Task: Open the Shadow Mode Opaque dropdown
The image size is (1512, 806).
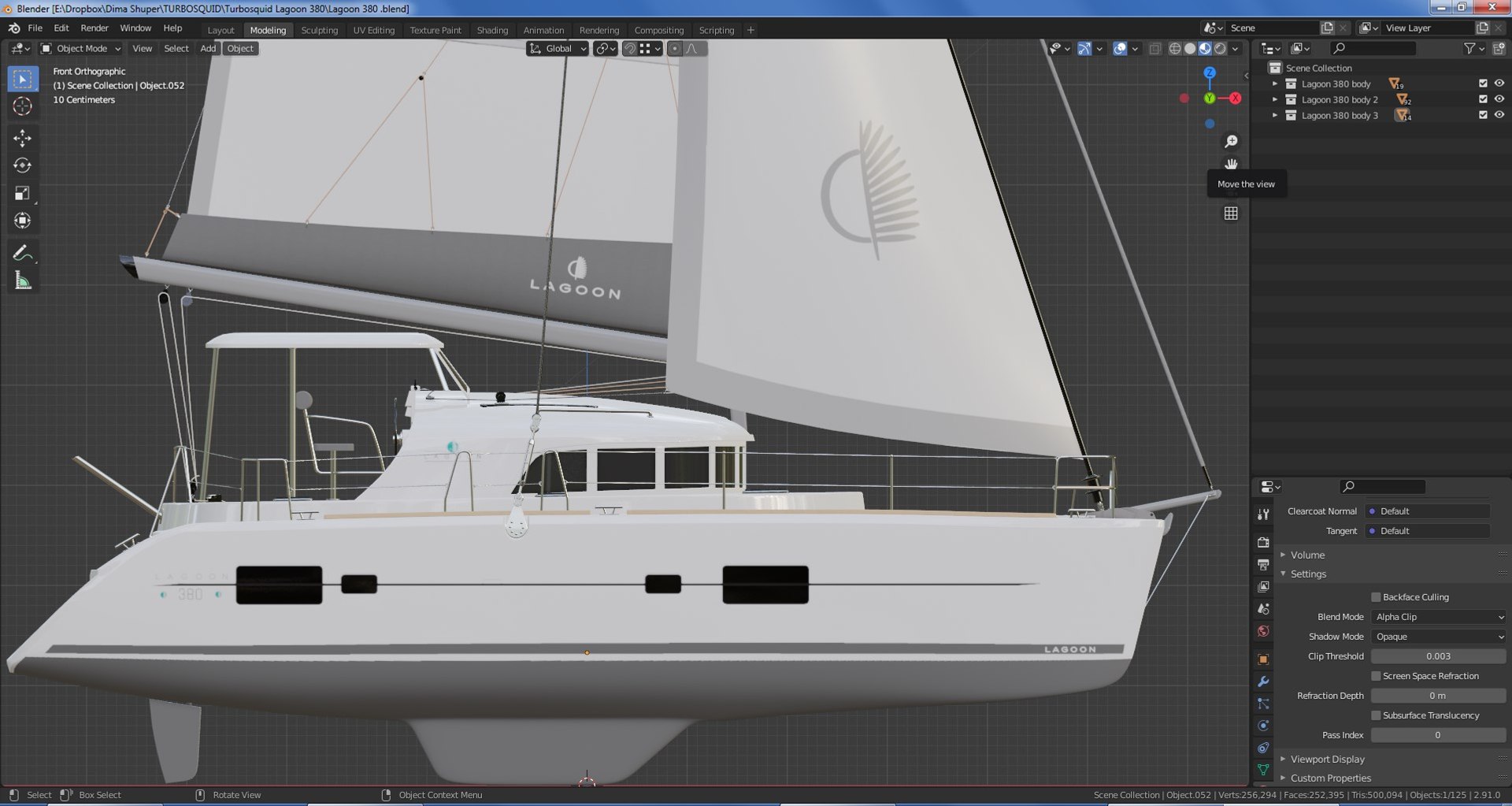Action: pyautogui.click(x=1439, y=637)
